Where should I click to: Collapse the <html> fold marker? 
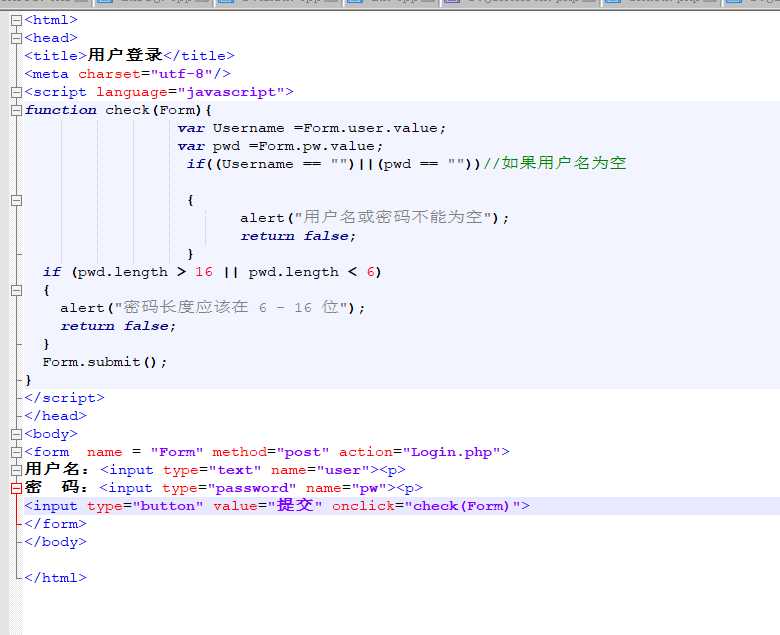pyautogui.click(x=16, y=20)
